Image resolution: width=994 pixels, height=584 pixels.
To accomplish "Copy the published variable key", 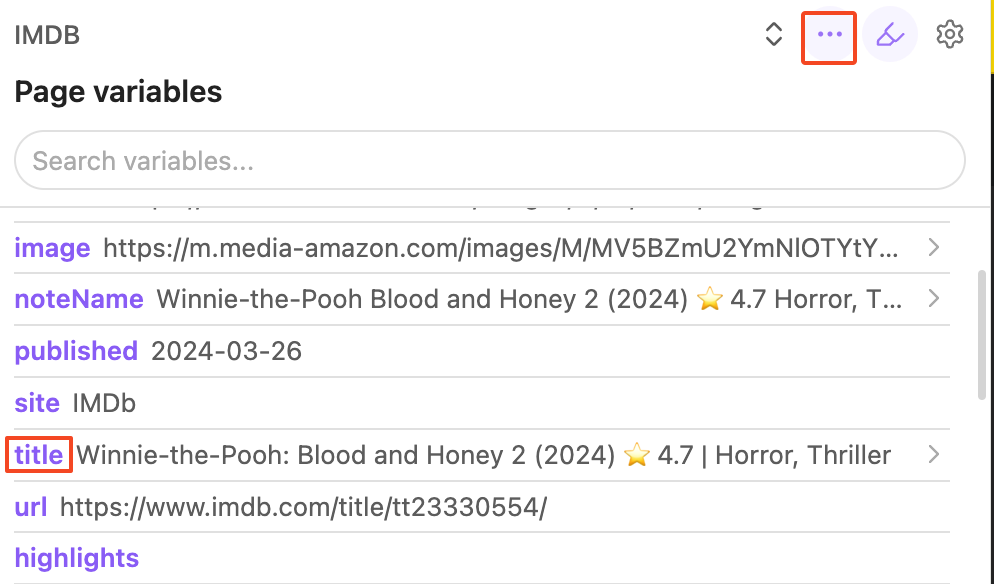I will pos(76,351).
